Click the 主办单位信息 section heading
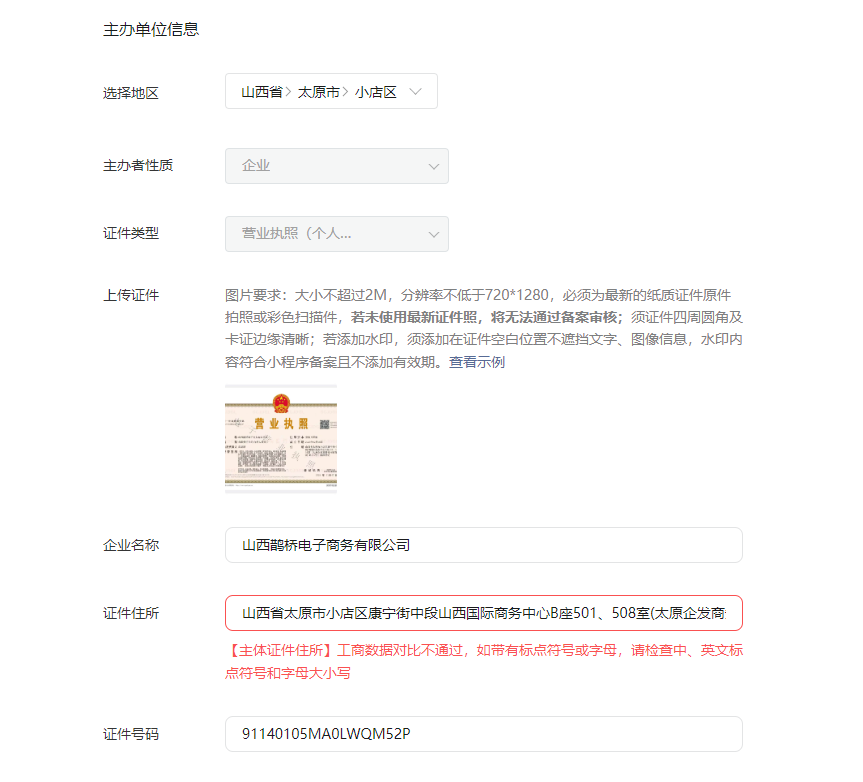This screenshot has height=782, width=863. pyautogui.click(x=151, y=29)
